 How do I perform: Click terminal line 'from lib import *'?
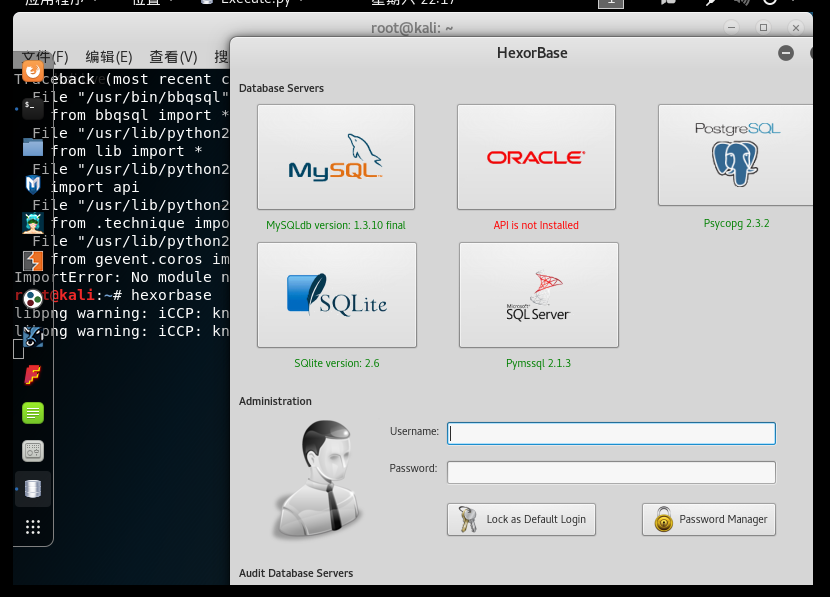127,151
